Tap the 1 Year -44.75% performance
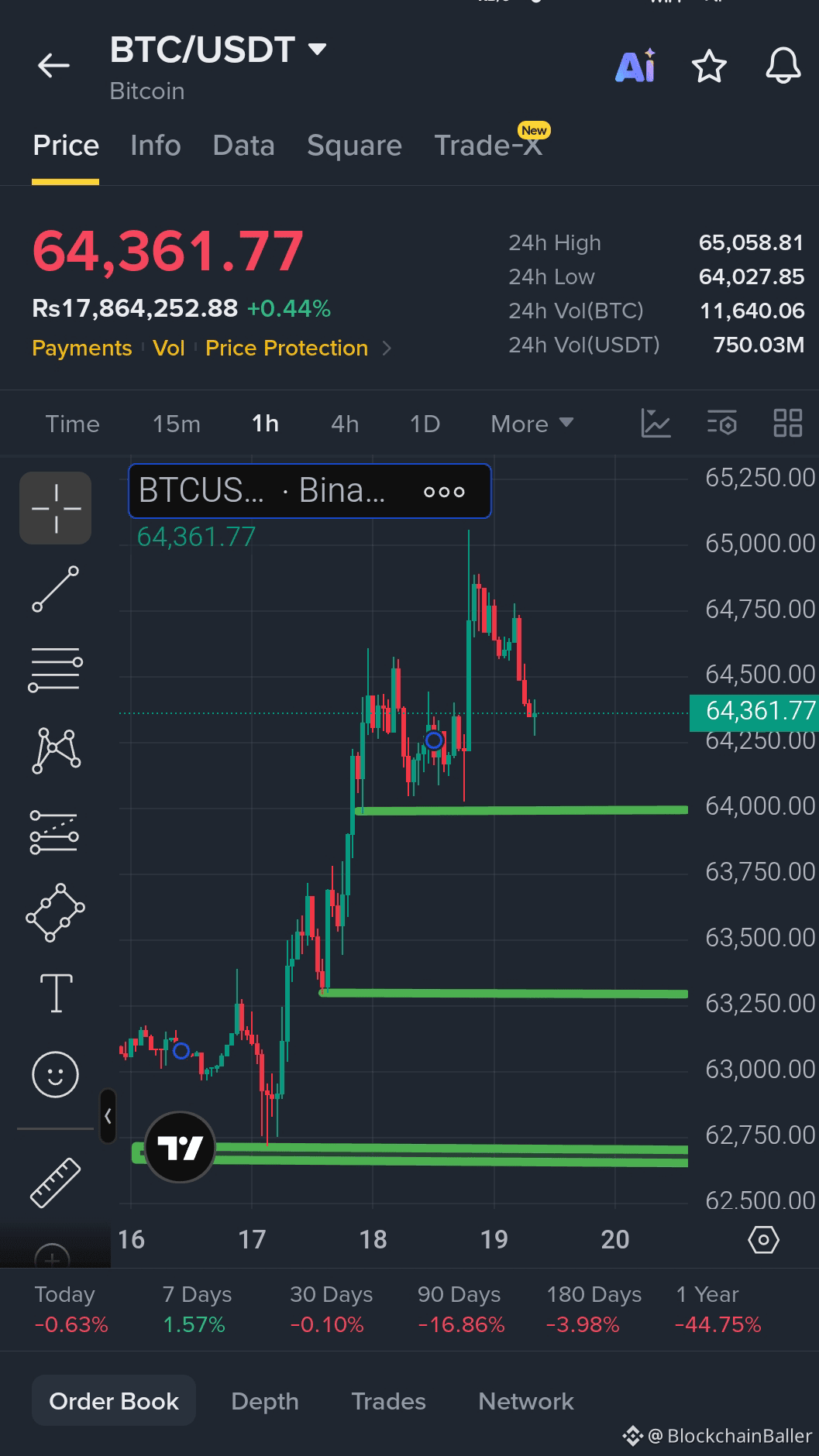Screen dimensions: 819x1456 click(718, 1309)
